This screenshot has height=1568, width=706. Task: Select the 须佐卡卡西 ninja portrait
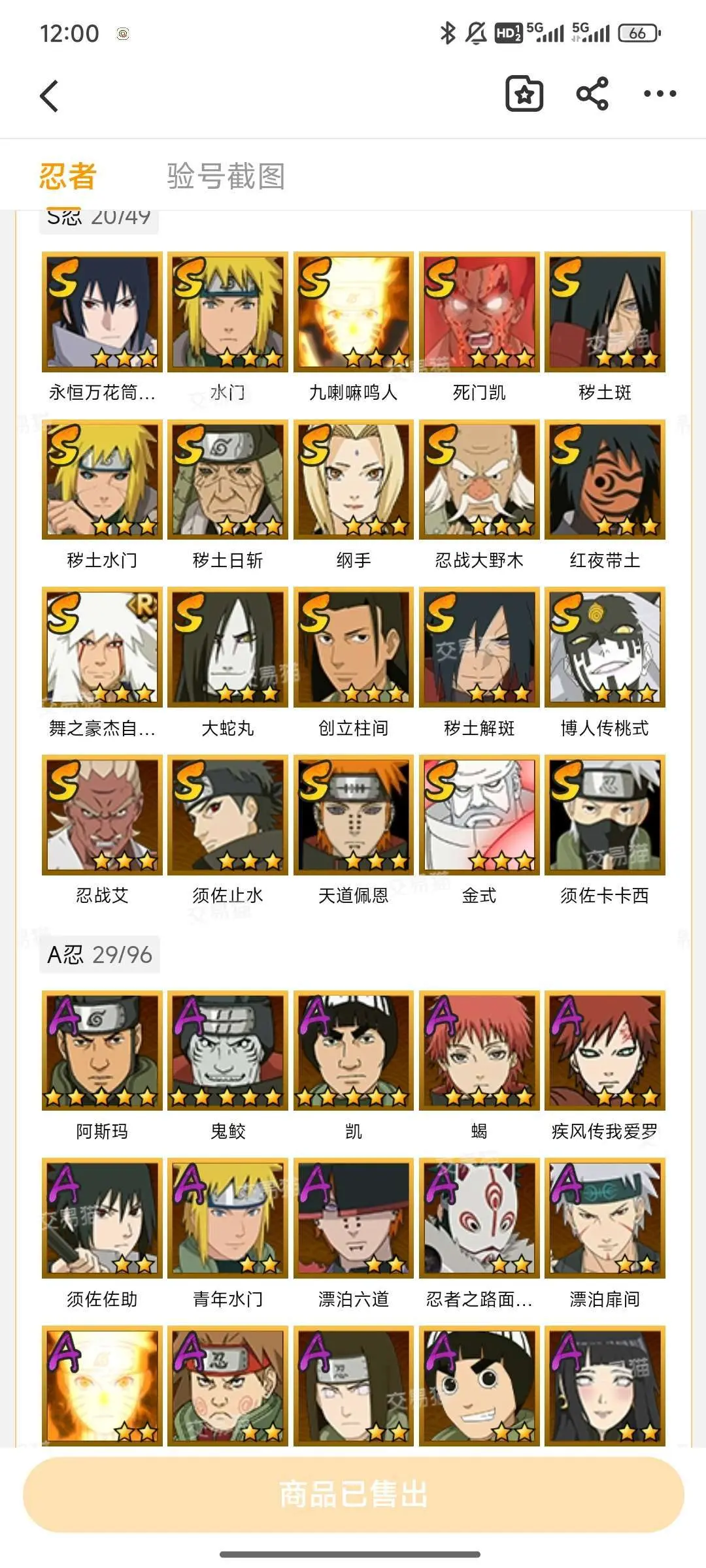(605, 815)
